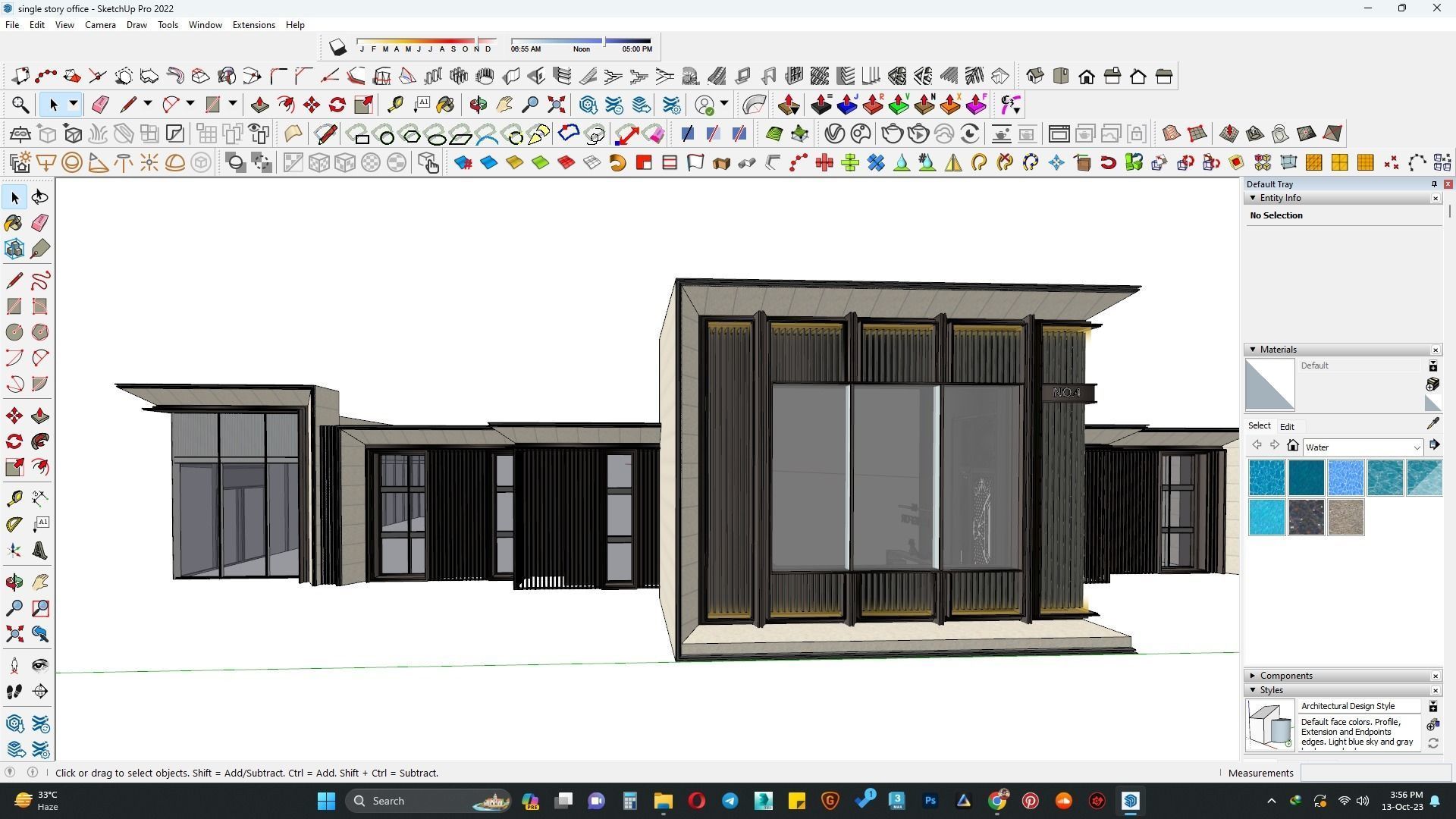Activate the Orbit tool

coord(14,582)
